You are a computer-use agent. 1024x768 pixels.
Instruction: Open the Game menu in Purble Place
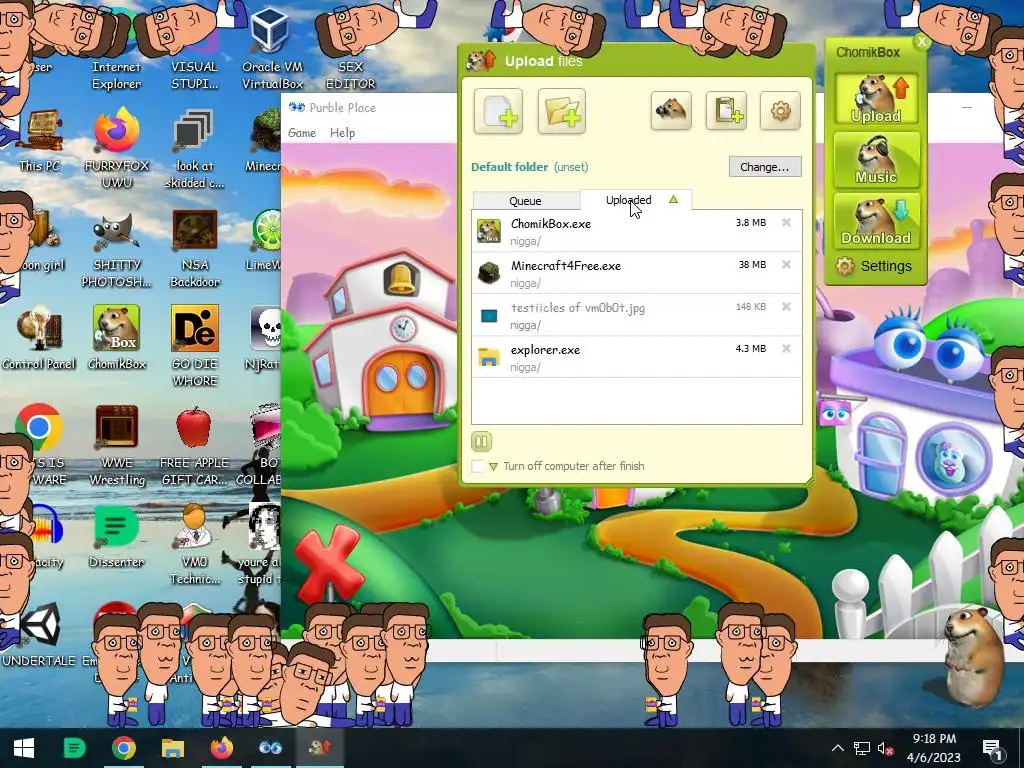302,133
